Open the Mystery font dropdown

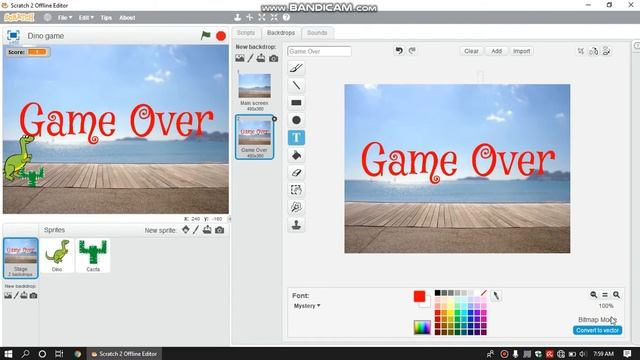pyautogui.click(x=307, y=306)
